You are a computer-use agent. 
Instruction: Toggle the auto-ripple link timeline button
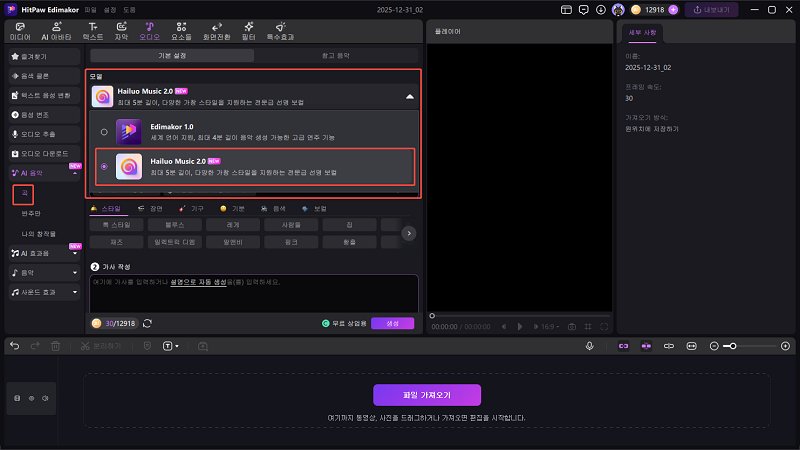pos(669,346)
